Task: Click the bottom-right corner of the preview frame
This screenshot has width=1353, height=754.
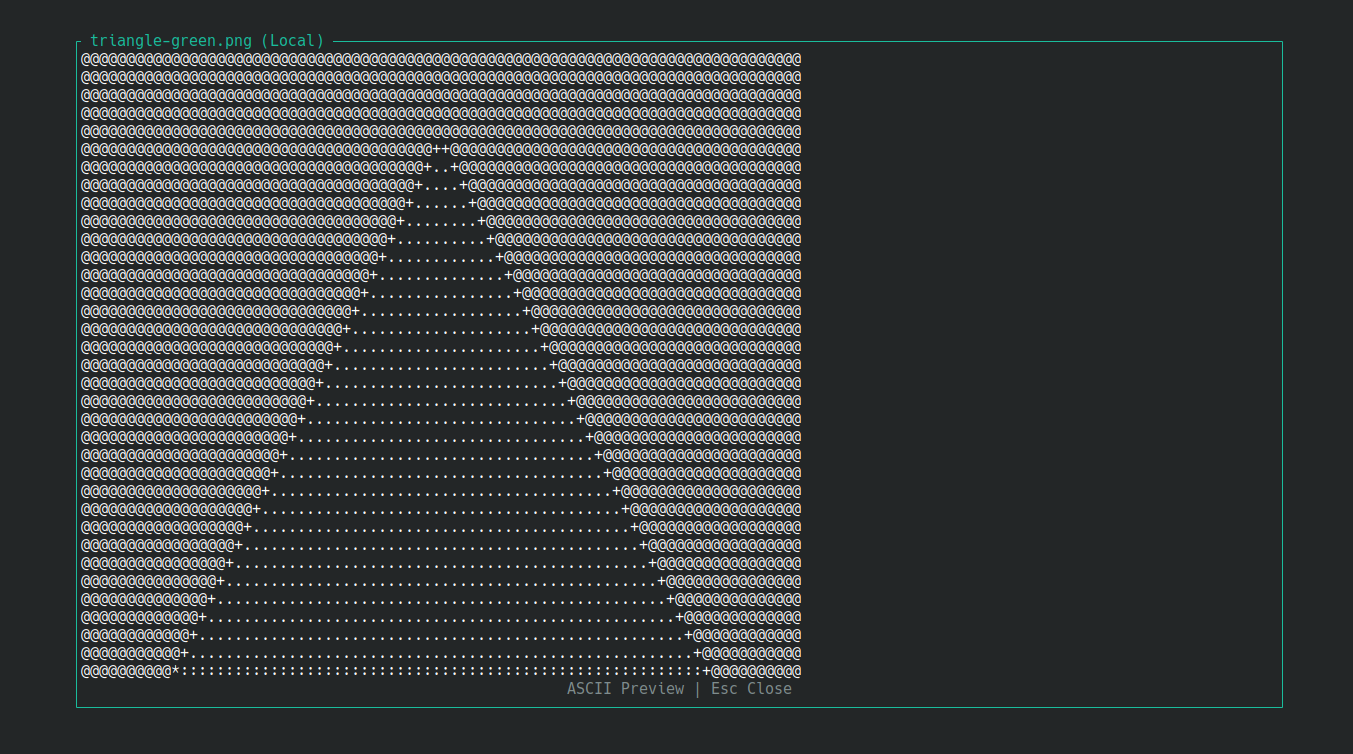Action: [x=1281, y=708]
